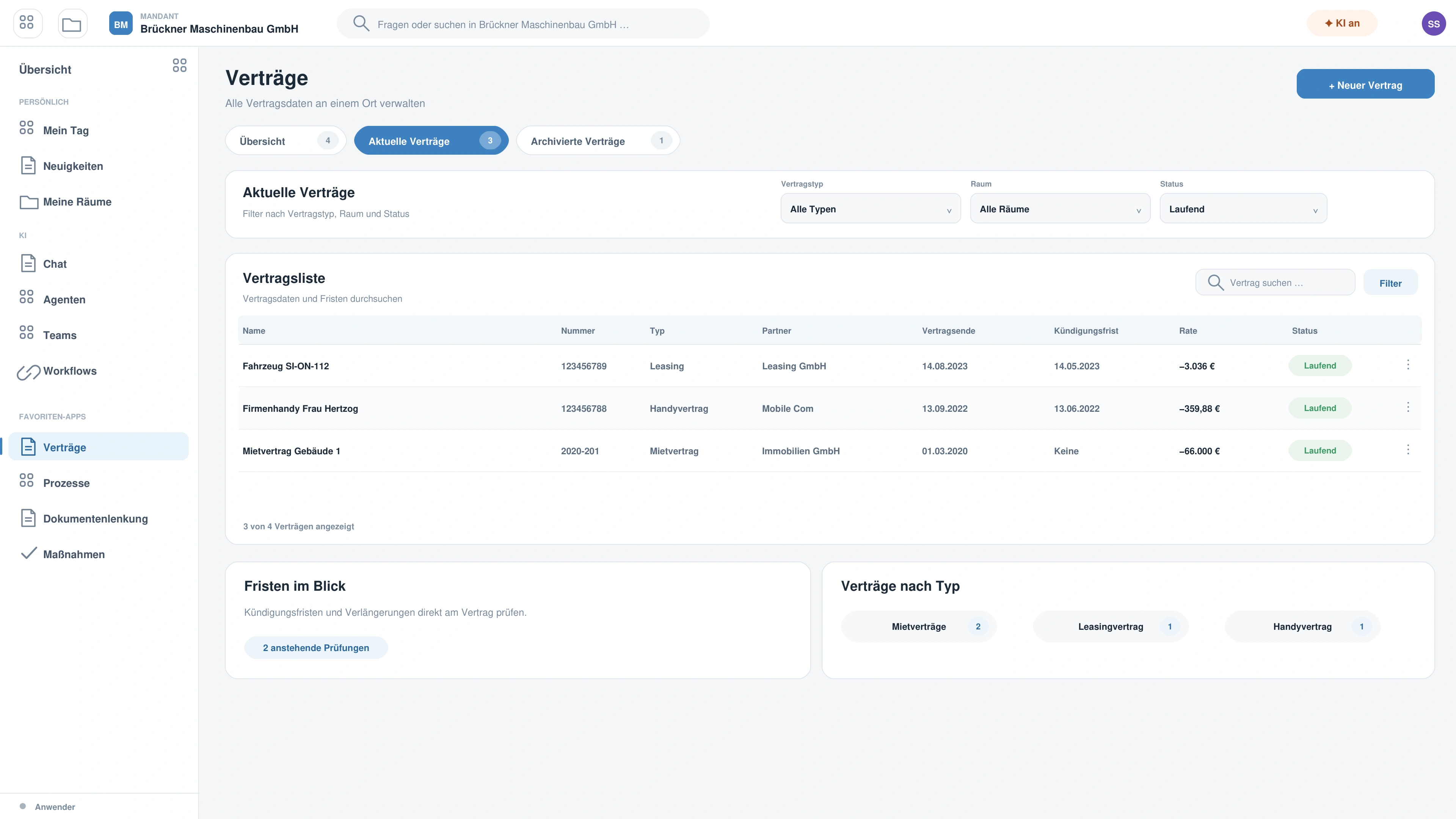Open row menu for Firmenhandy Frau Hertzog
The height and width of the screenshot is (819, 1456).
coord(1407,408)
